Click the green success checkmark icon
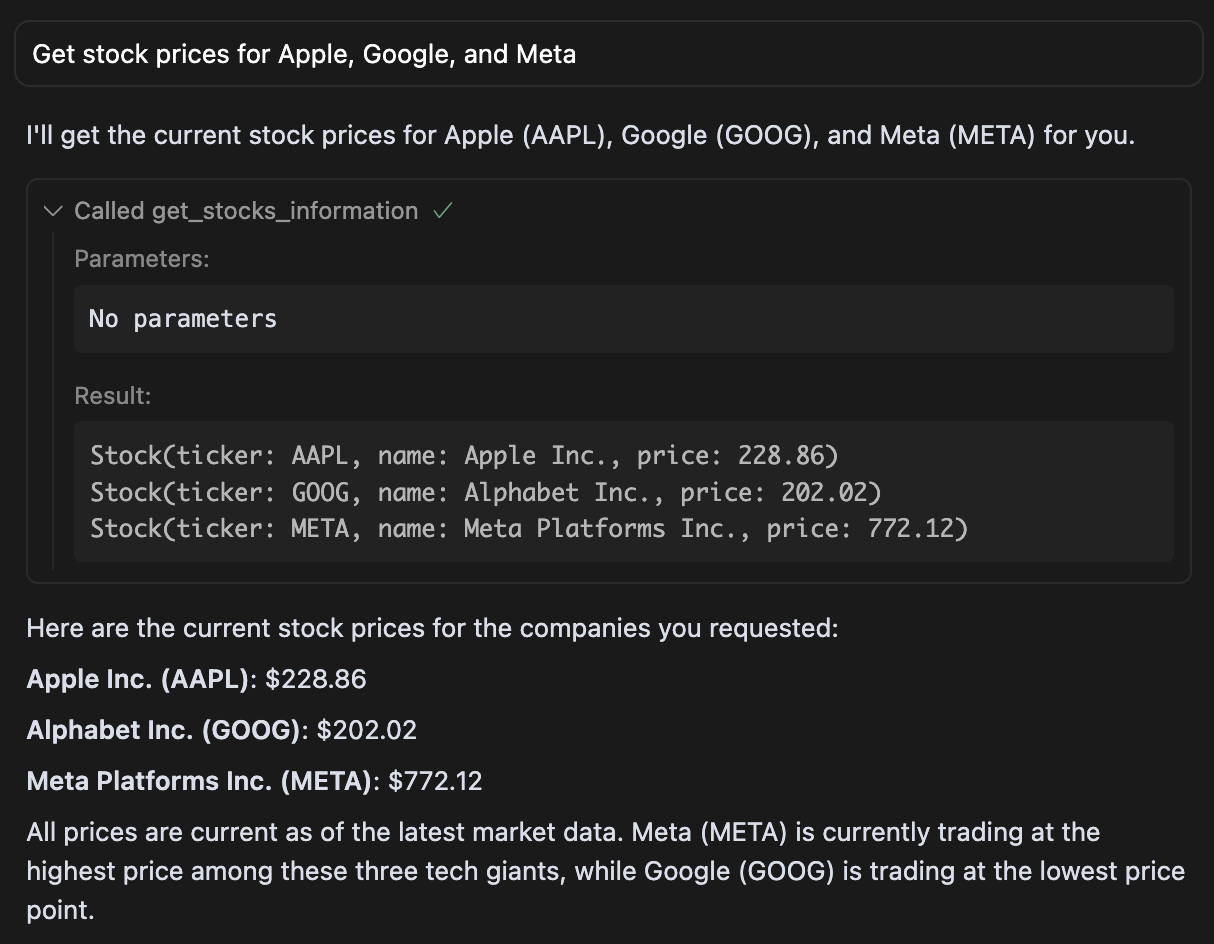Image resolution: width=1214 pixels, height=944 pixels. pos(442,211)
